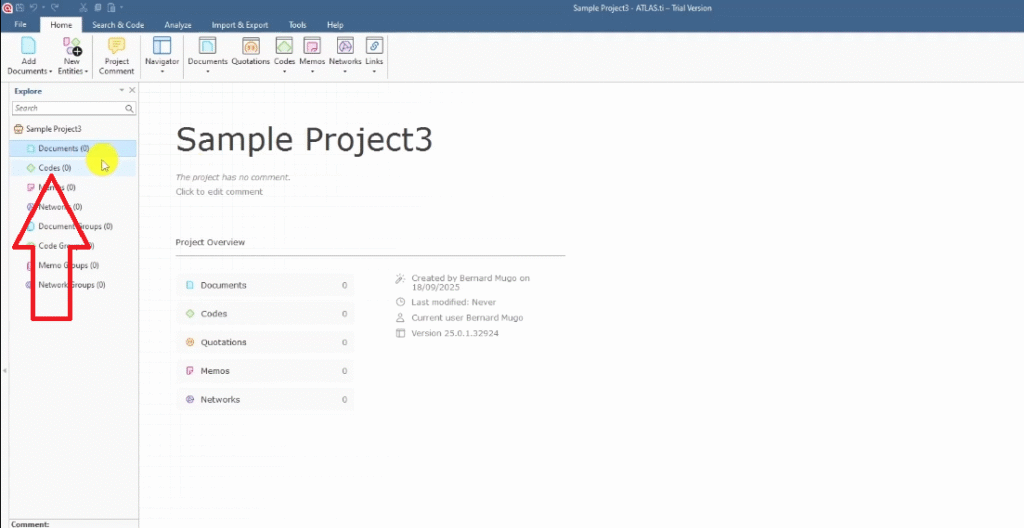
Task: Select Codes (0) in the Explore tree
Action: pos(54,168)
